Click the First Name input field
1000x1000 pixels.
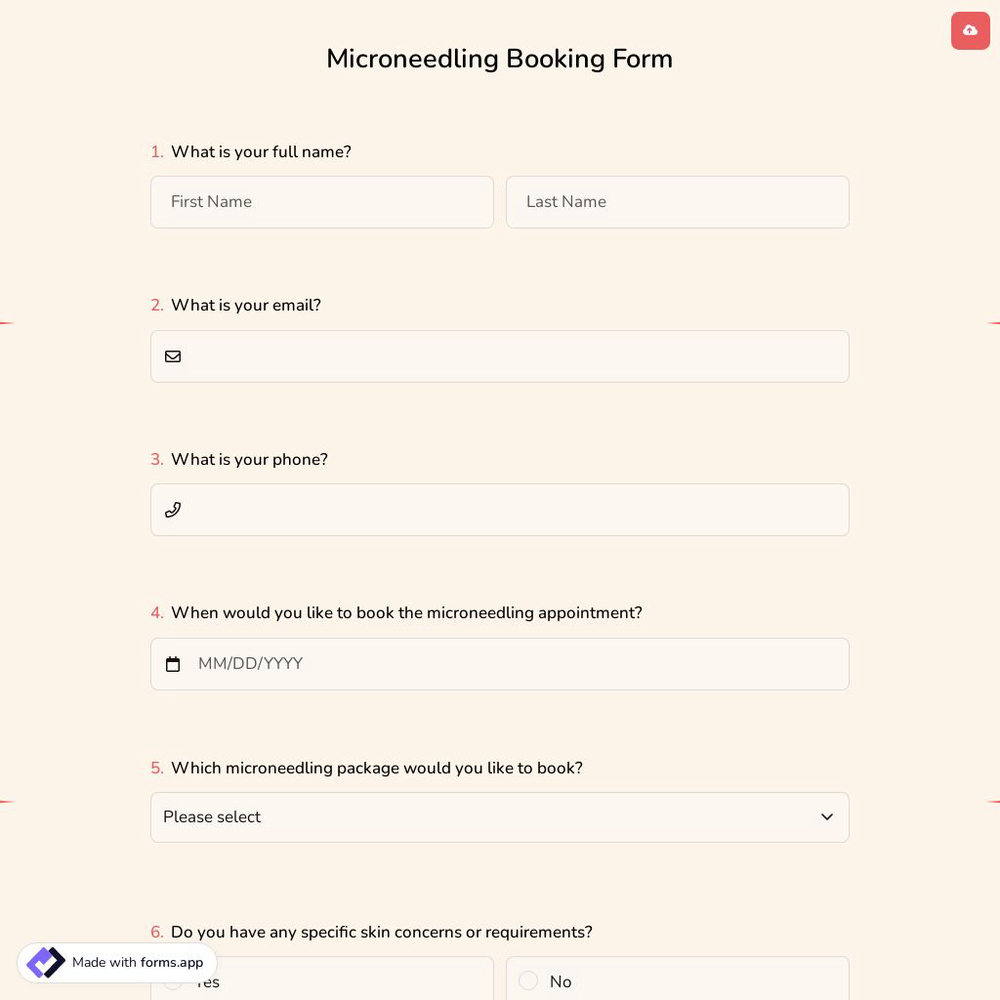pyautogui.click(x=322, y=202)
